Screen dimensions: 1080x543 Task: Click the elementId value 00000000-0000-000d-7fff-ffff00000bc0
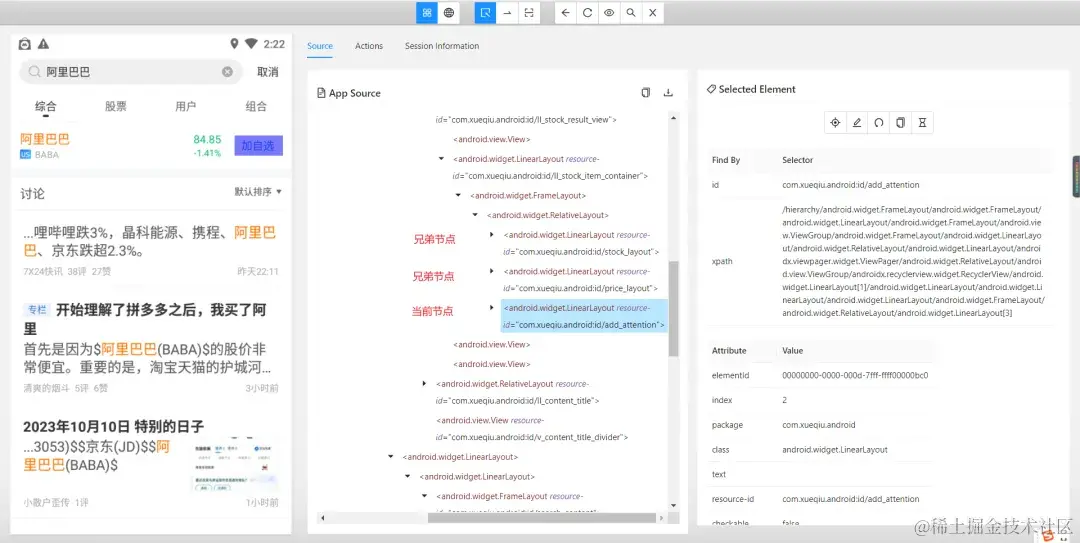pos(855,376)
